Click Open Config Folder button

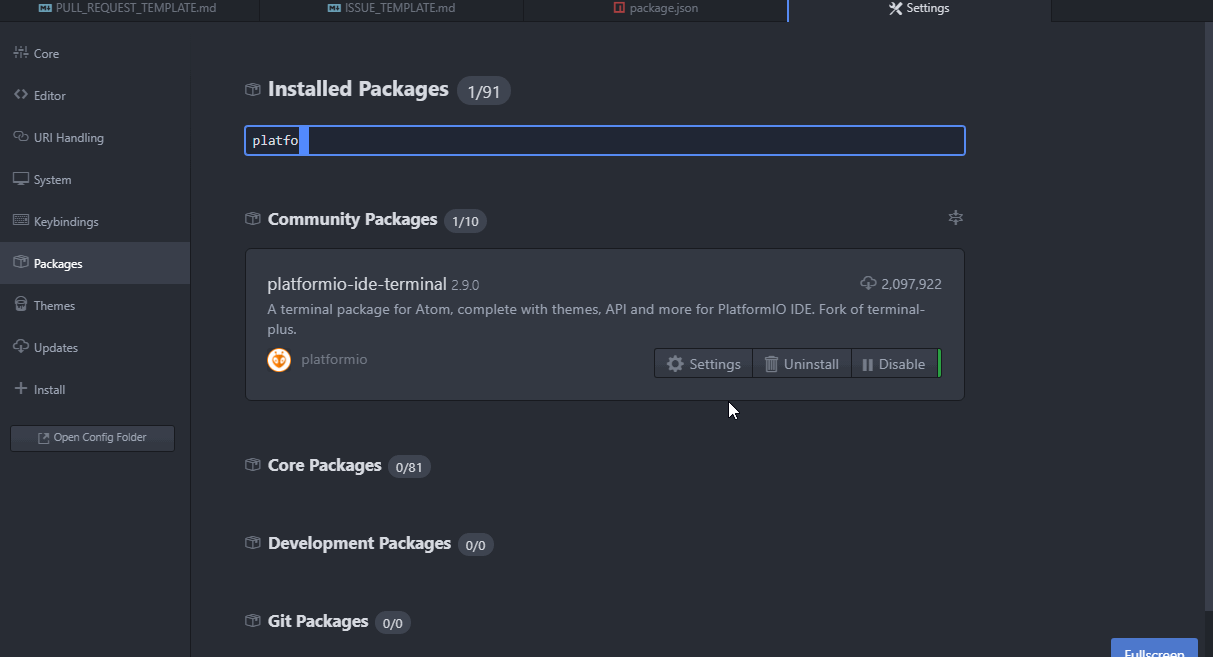(92, 438)
